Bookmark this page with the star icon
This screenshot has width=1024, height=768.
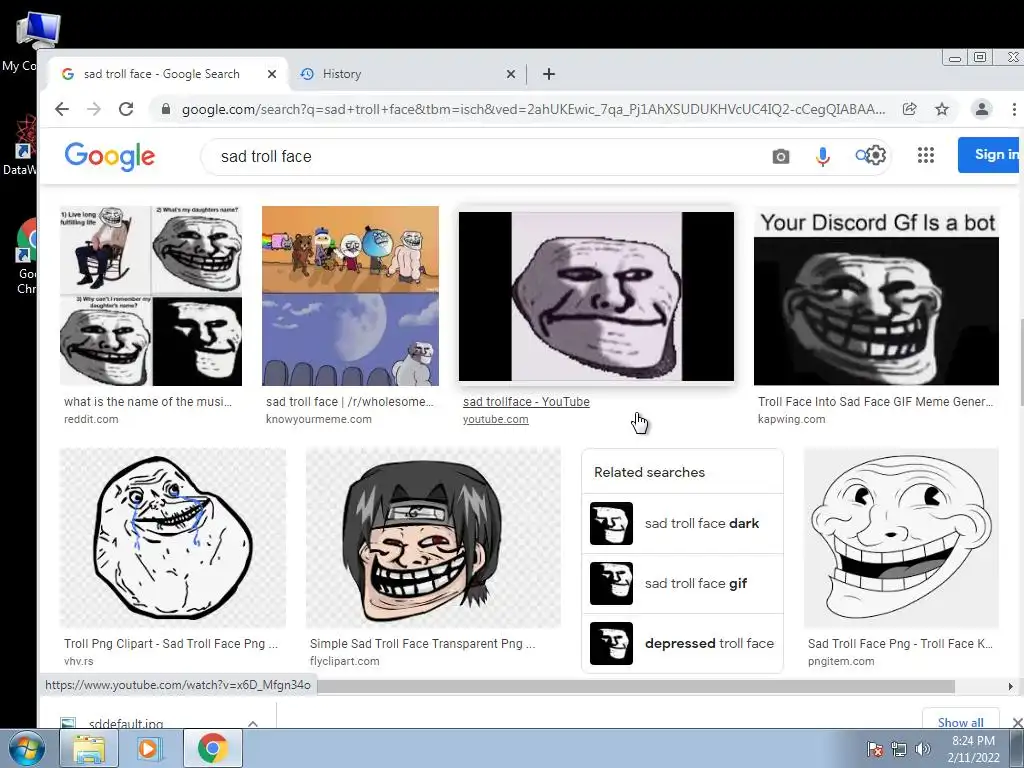coord(942,109)
